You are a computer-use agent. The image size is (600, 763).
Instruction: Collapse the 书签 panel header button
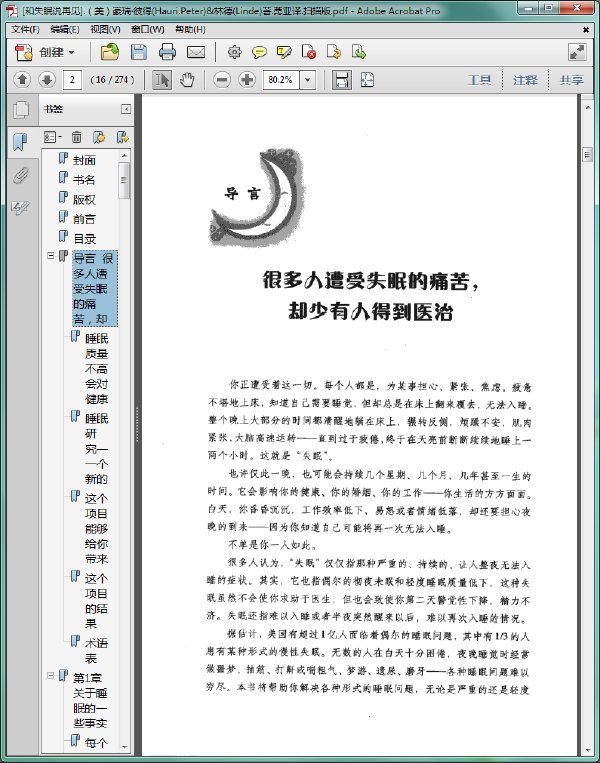click(126, 109)
